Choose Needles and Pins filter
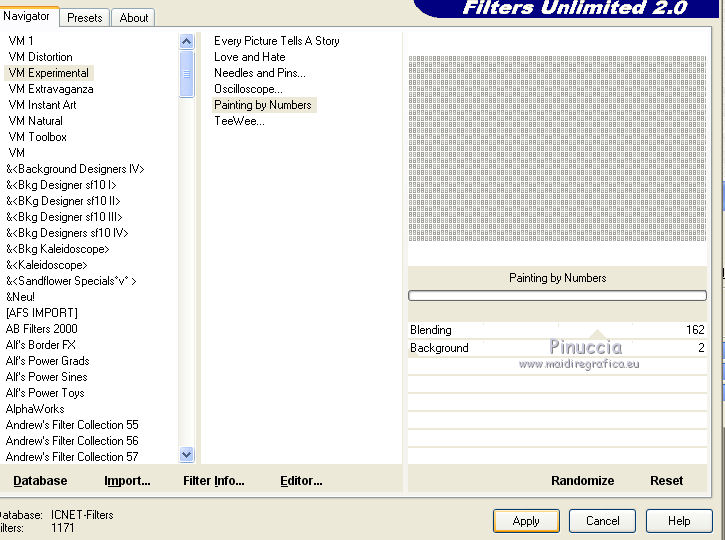The height and width of the screenshot is (540, 725). coord(259,73)
